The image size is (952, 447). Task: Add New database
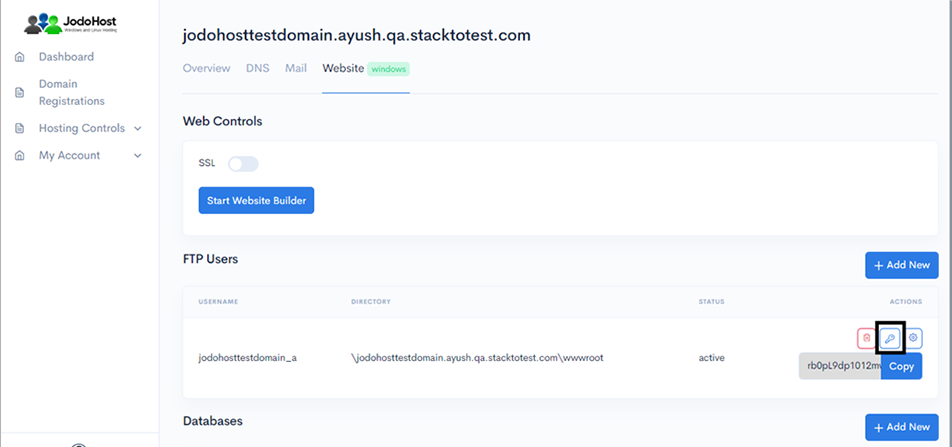(x=902, y=428)
